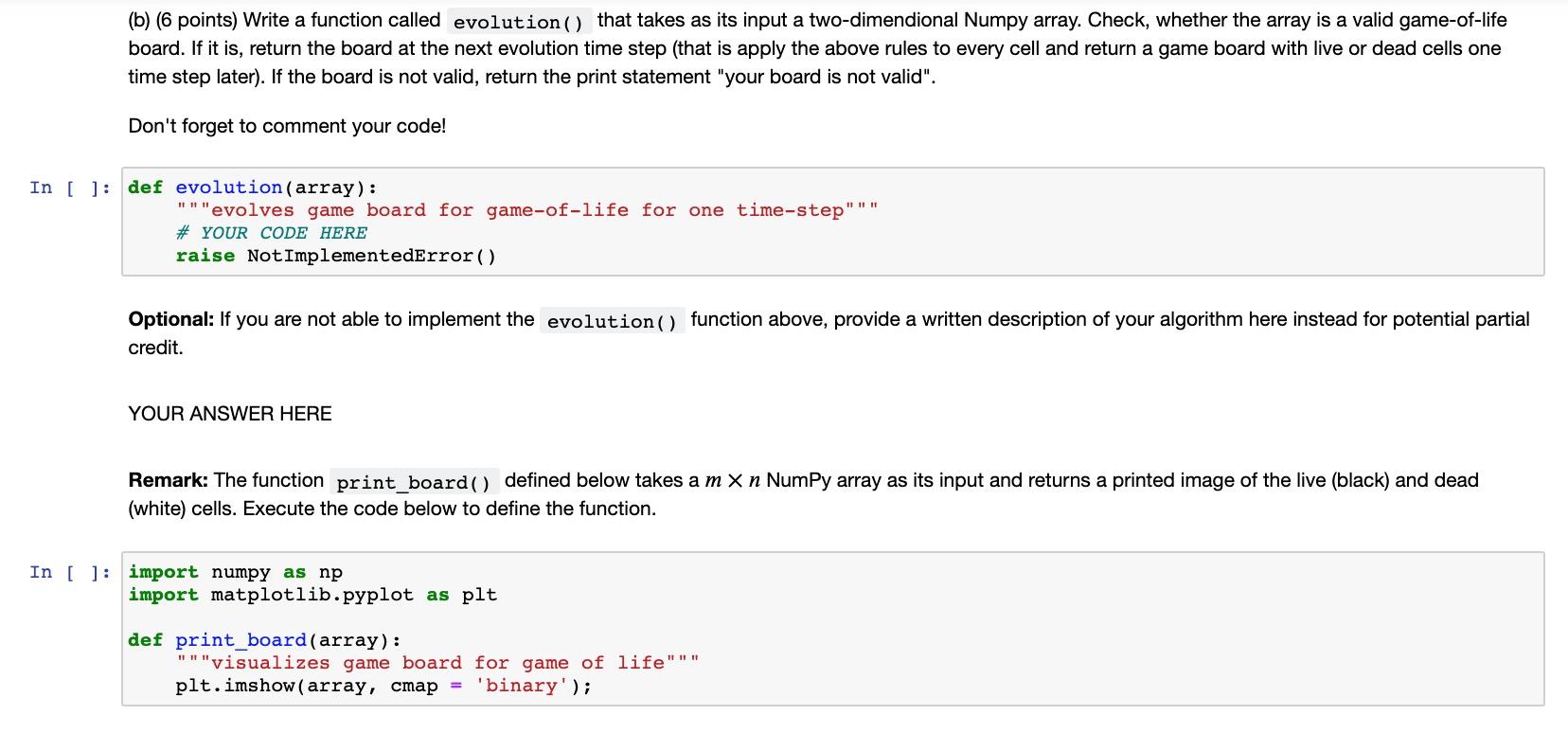The width and height of the screenshot is (1568, 733).
Task: Click the plt.imshow binary cmap line
Action: [x=383, y=686]
